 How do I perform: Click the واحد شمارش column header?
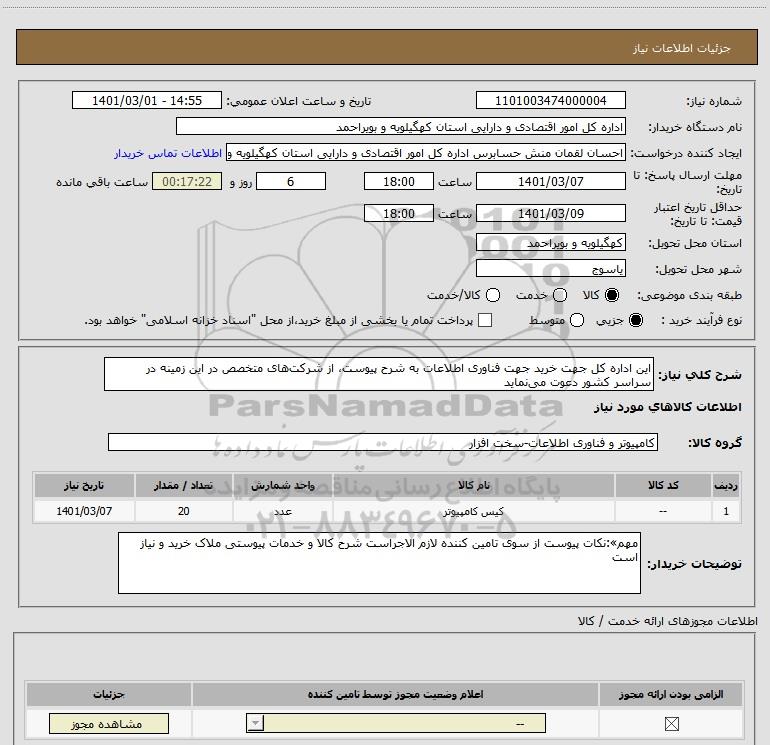tap(283, 486)
